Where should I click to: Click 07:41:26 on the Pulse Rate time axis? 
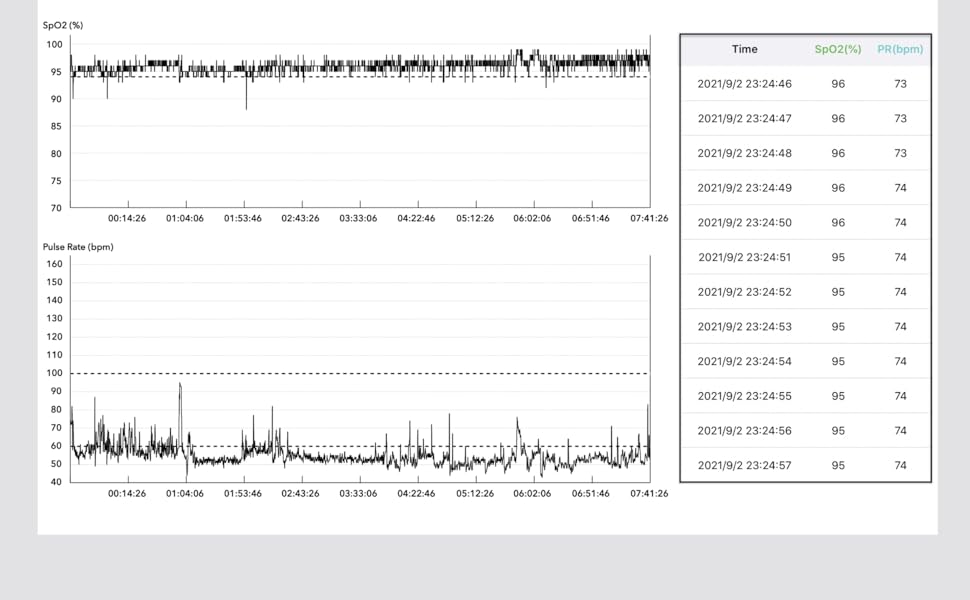pos(648,493)
